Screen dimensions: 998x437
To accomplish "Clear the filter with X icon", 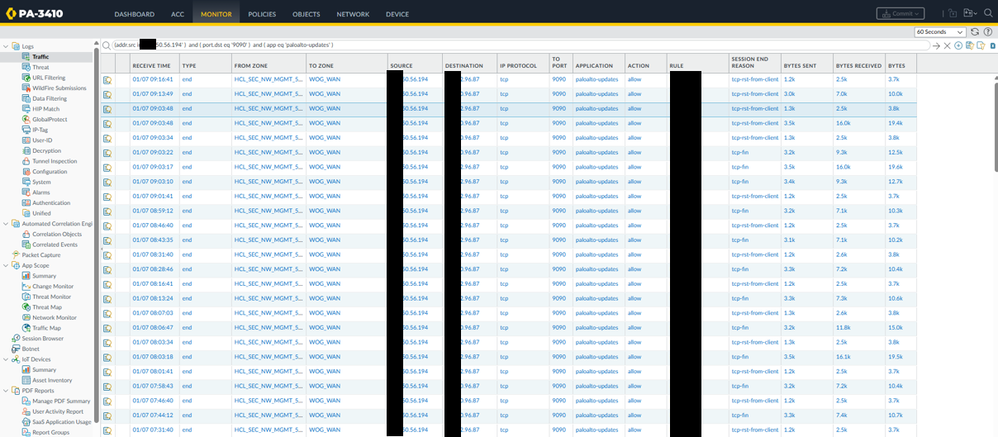I will coord(947,45).
